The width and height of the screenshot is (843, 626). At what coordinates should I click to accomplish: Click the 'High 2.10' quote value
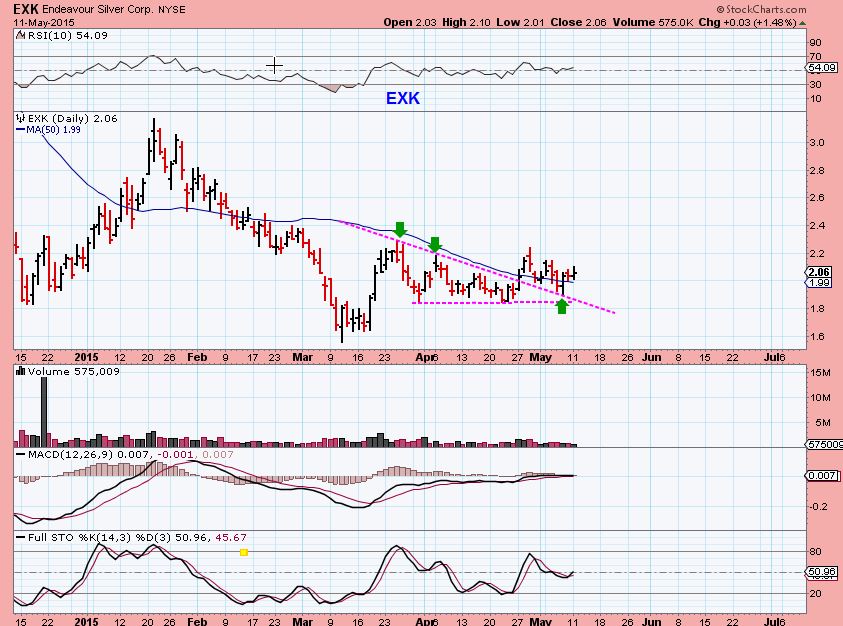pos(466,23)
